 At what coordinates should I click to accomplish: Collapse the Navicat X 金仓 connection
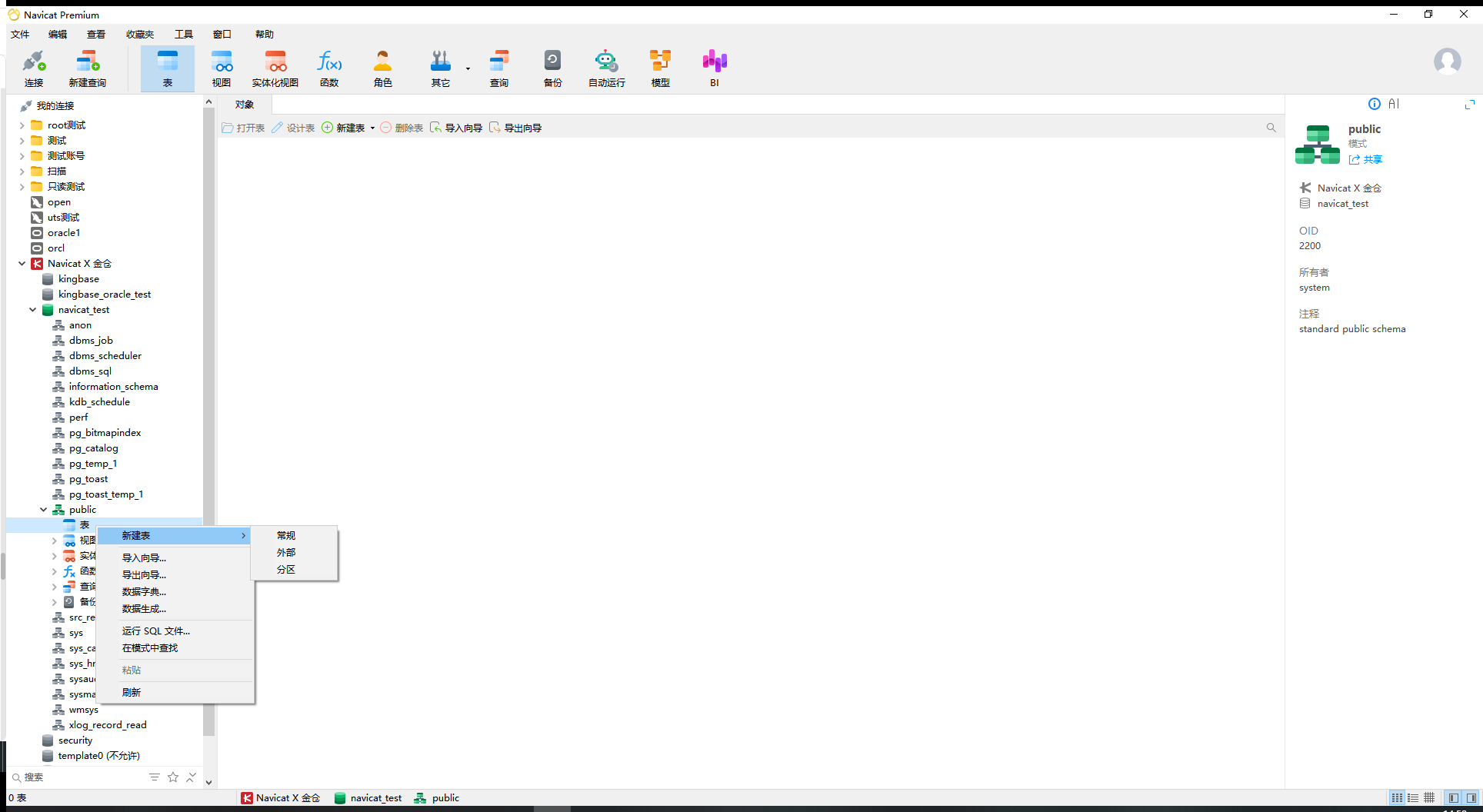[22, 264]
